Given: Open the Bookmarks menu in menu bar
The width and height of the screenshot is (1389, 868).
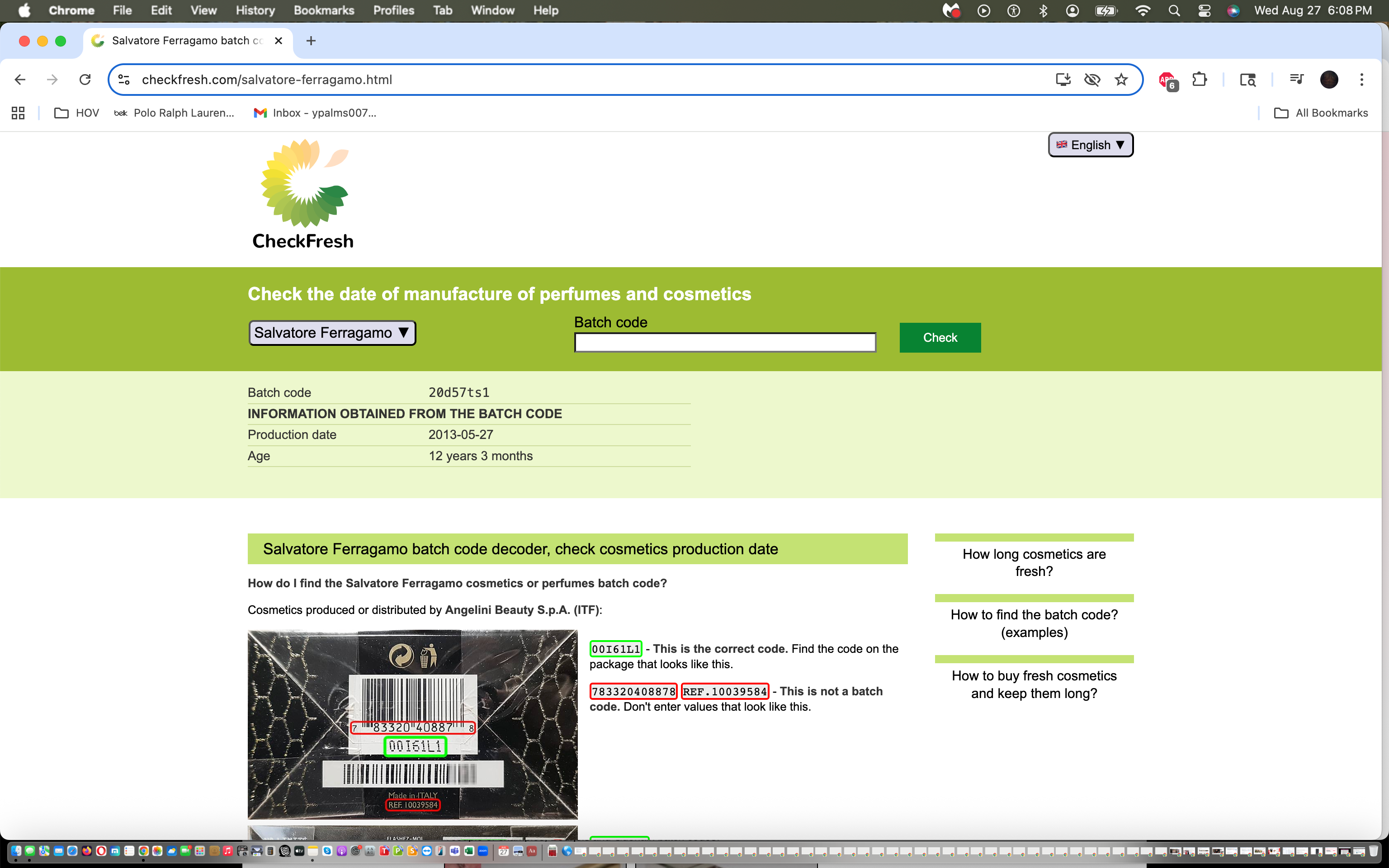Looking at the screenshot, I should click(324, 10).
